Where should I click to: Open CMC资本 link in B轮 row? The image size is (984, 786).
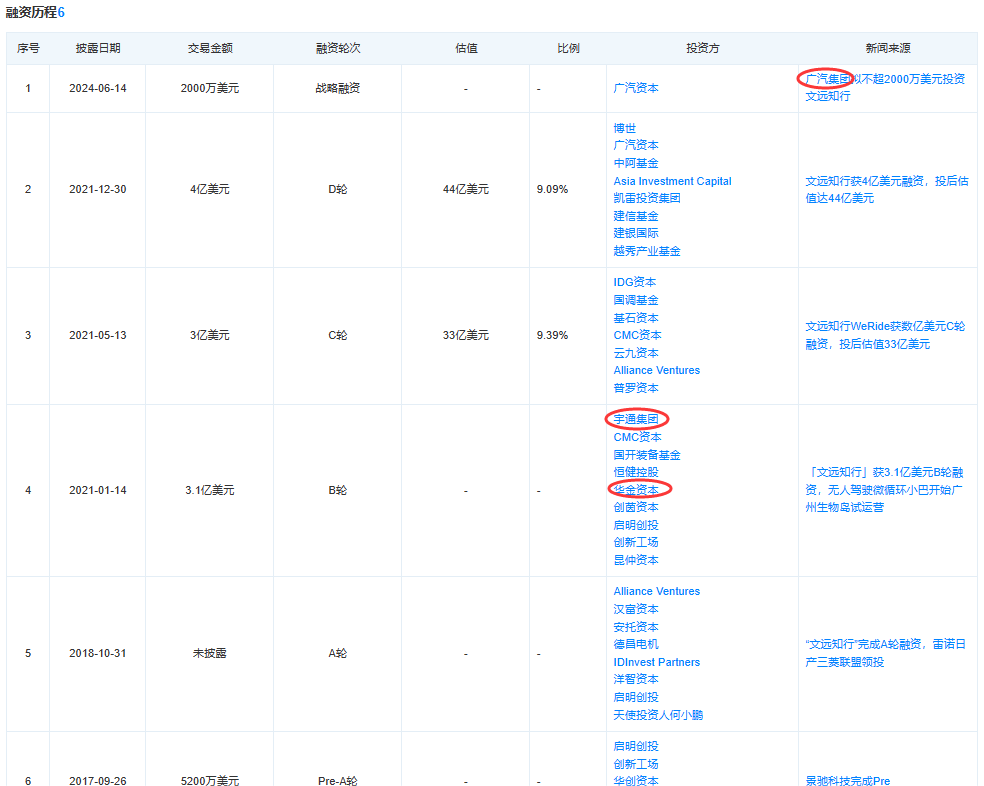(x=637, y=437)
